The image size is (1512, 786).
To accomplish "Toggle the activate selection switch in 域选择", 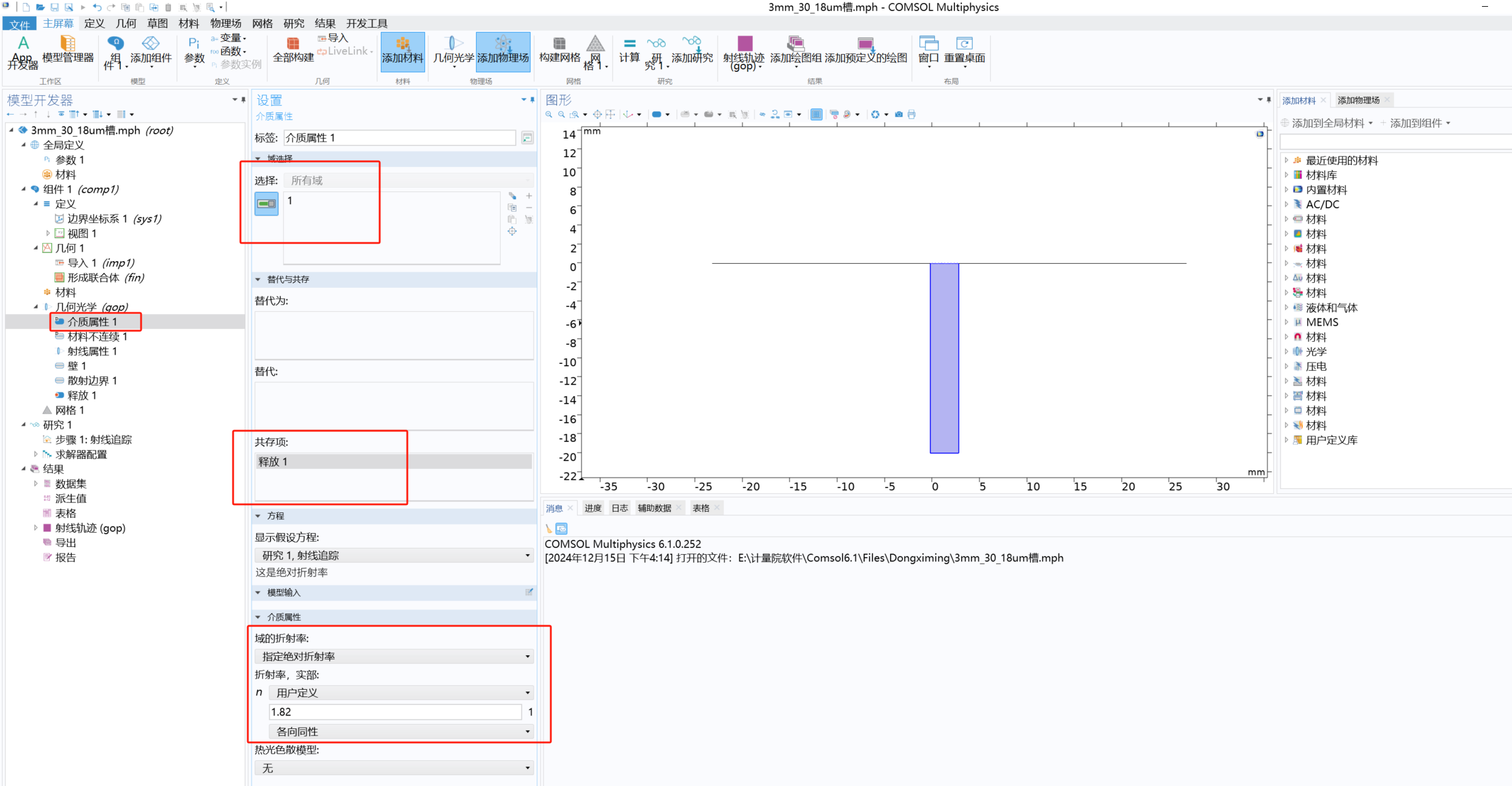I will tap(266, 204).
